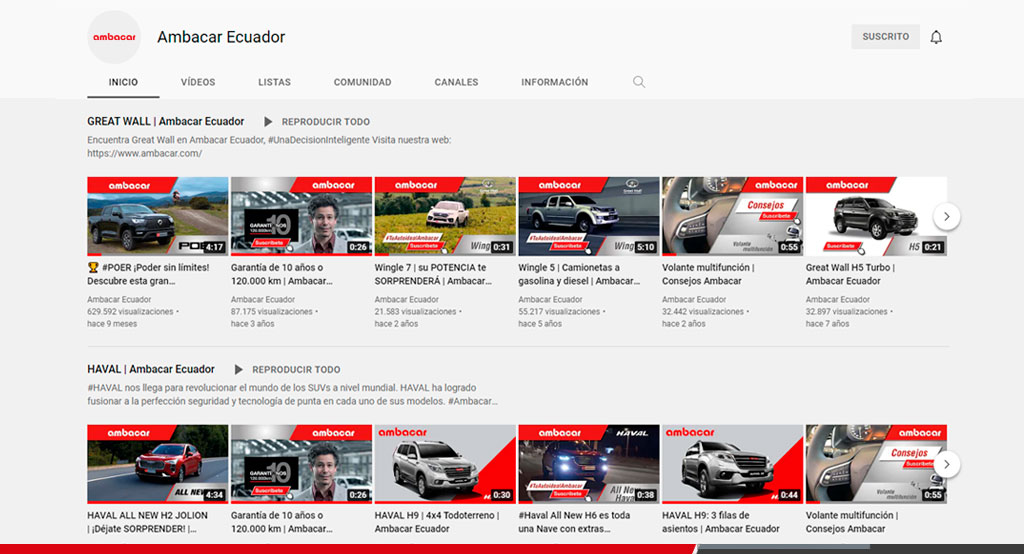Open the HAVAL H9 4x4 0:30 thumbnail
Viewport: 1024px width, 554px height.
pos(445,464)
